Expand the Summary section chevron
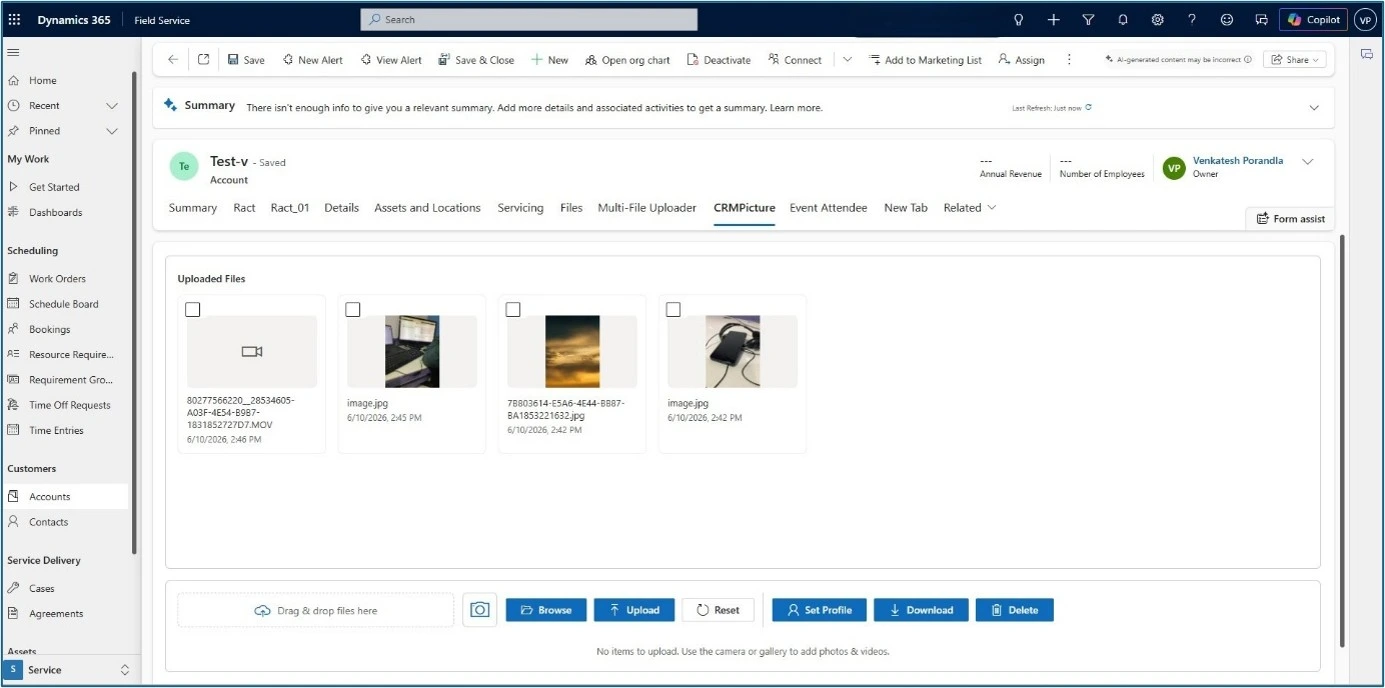The width and height of the screenshot is (1385, 688). pyautogui.click(x=1314, y=108)
